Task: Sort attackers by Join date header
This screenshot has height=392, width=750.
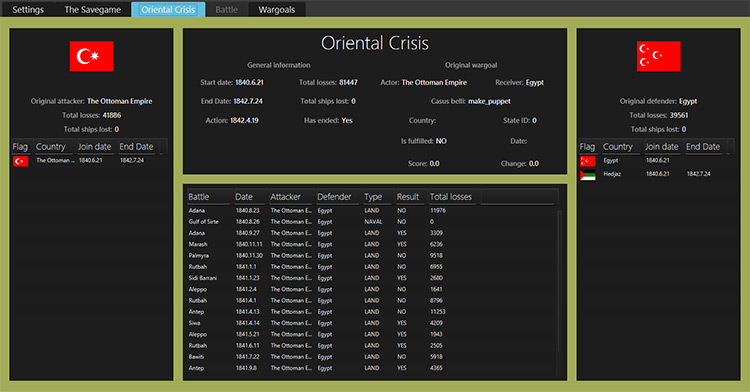Action: click(96, 147)
